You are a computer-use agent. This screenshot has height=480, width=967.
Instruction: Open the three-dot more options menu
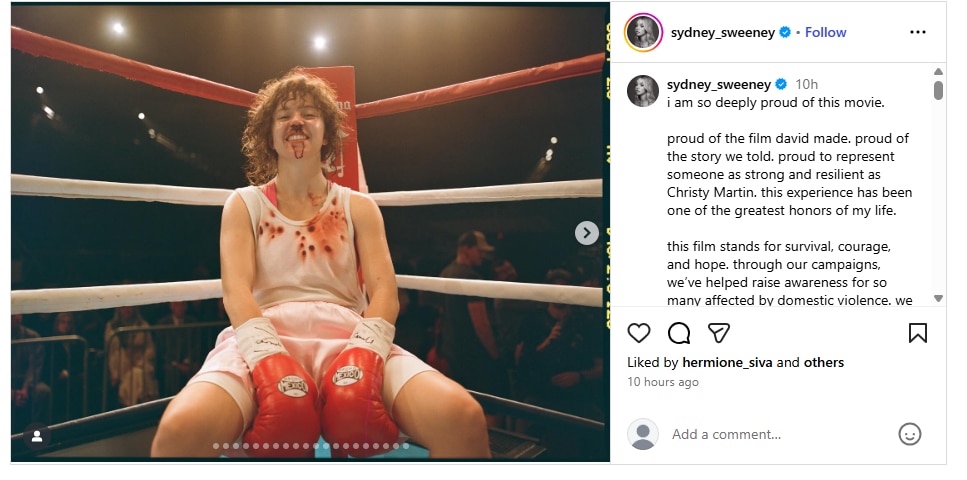tap(917, 32)
